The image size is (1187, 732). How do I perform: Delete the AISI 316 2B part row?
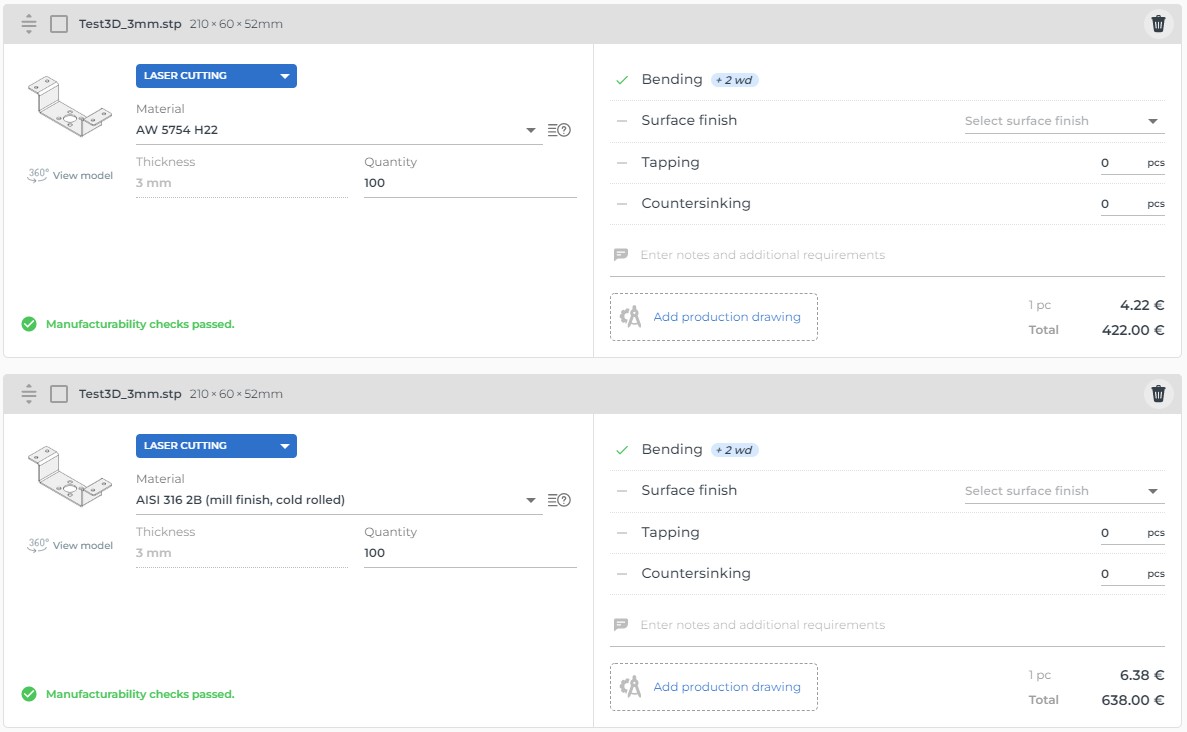point(1157,394)
